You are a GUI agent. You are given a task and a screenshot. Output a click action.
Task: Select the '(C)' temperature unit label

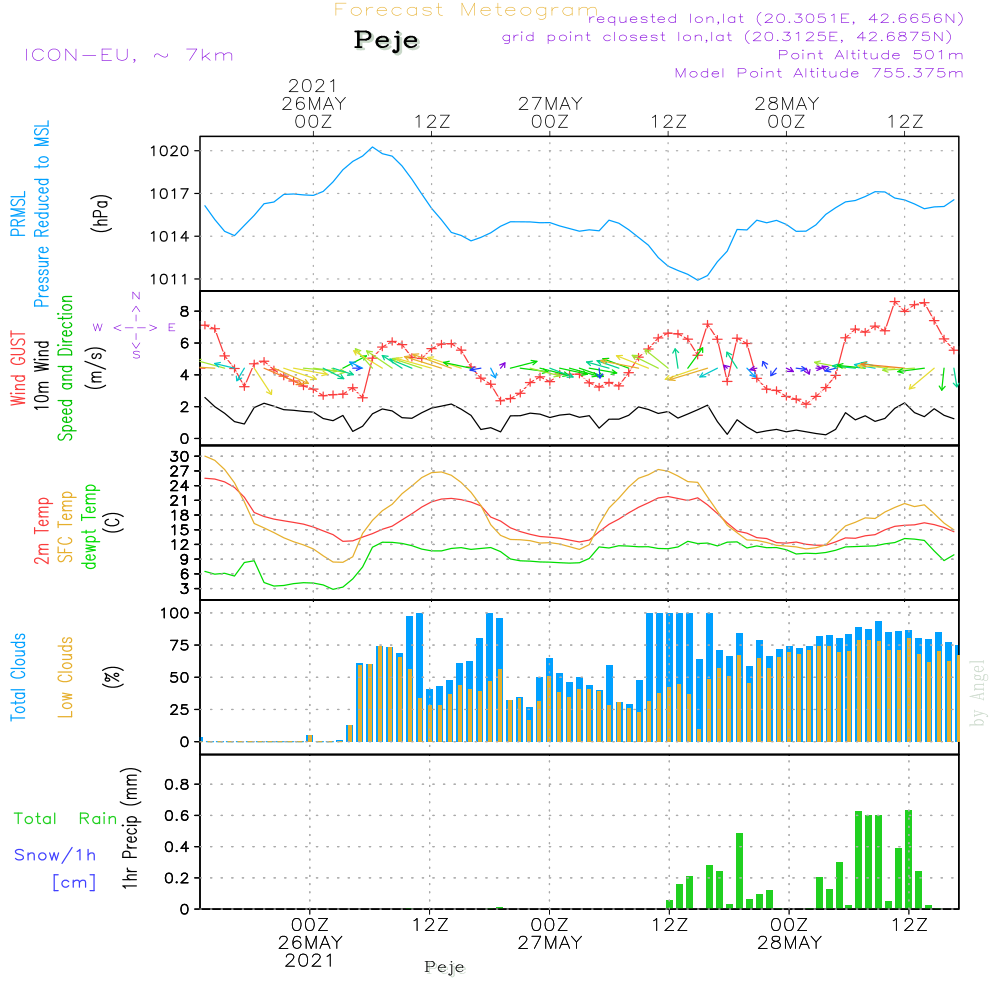pos(115,522)
